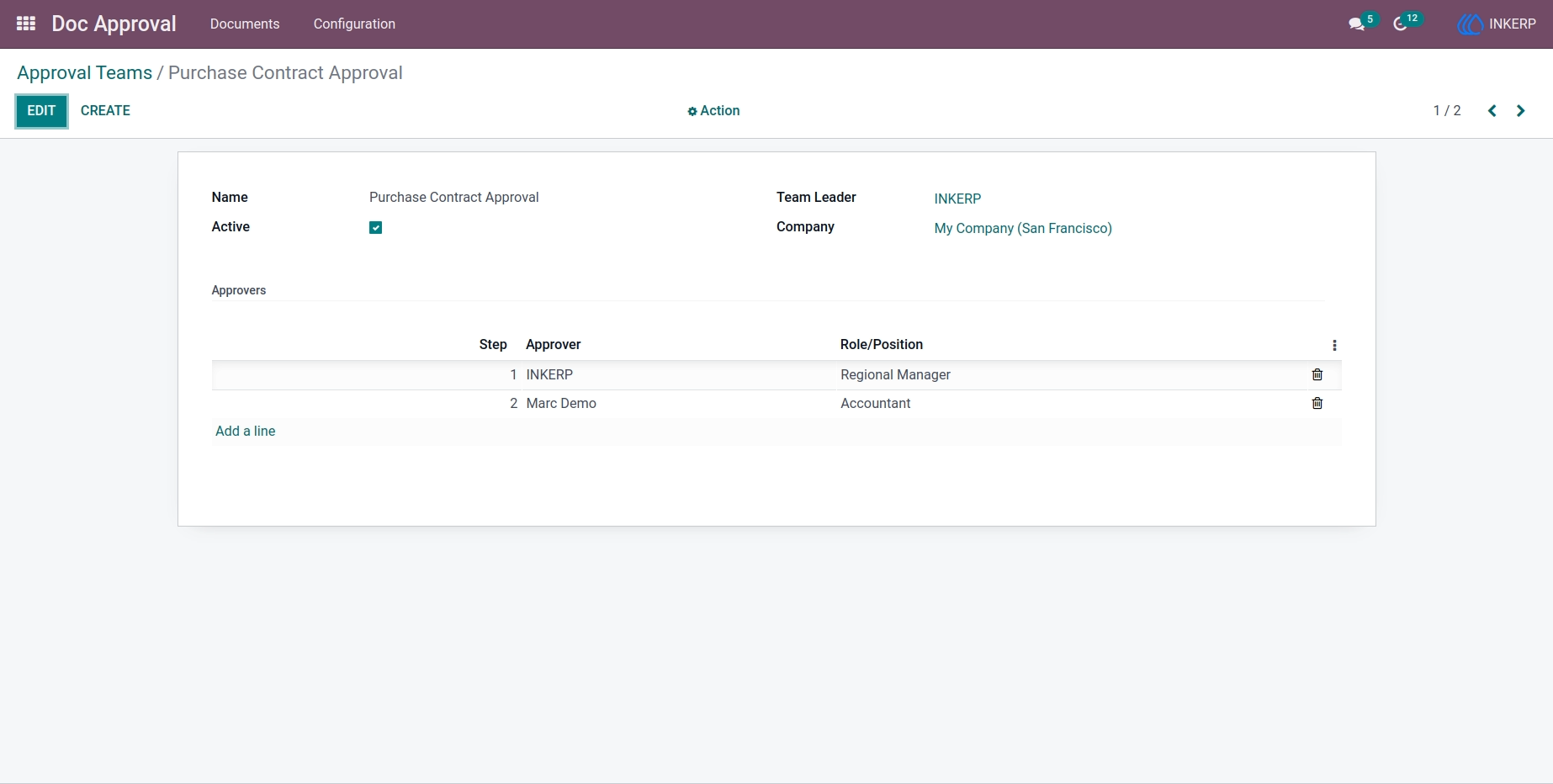Click the Edit button
Viewport: 1553px width, 784px height.
click(x=41, y=111)
